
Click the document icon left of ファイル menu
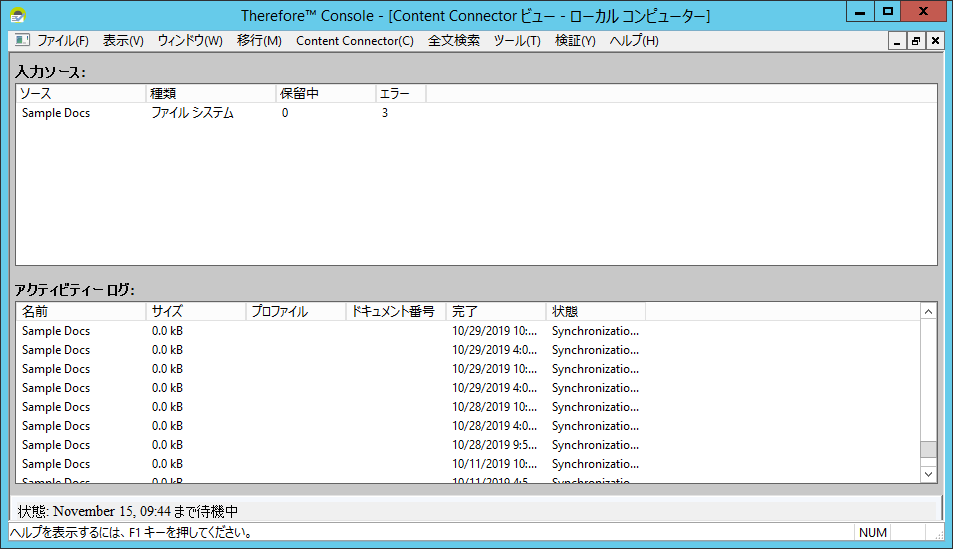tap(22, 40)
